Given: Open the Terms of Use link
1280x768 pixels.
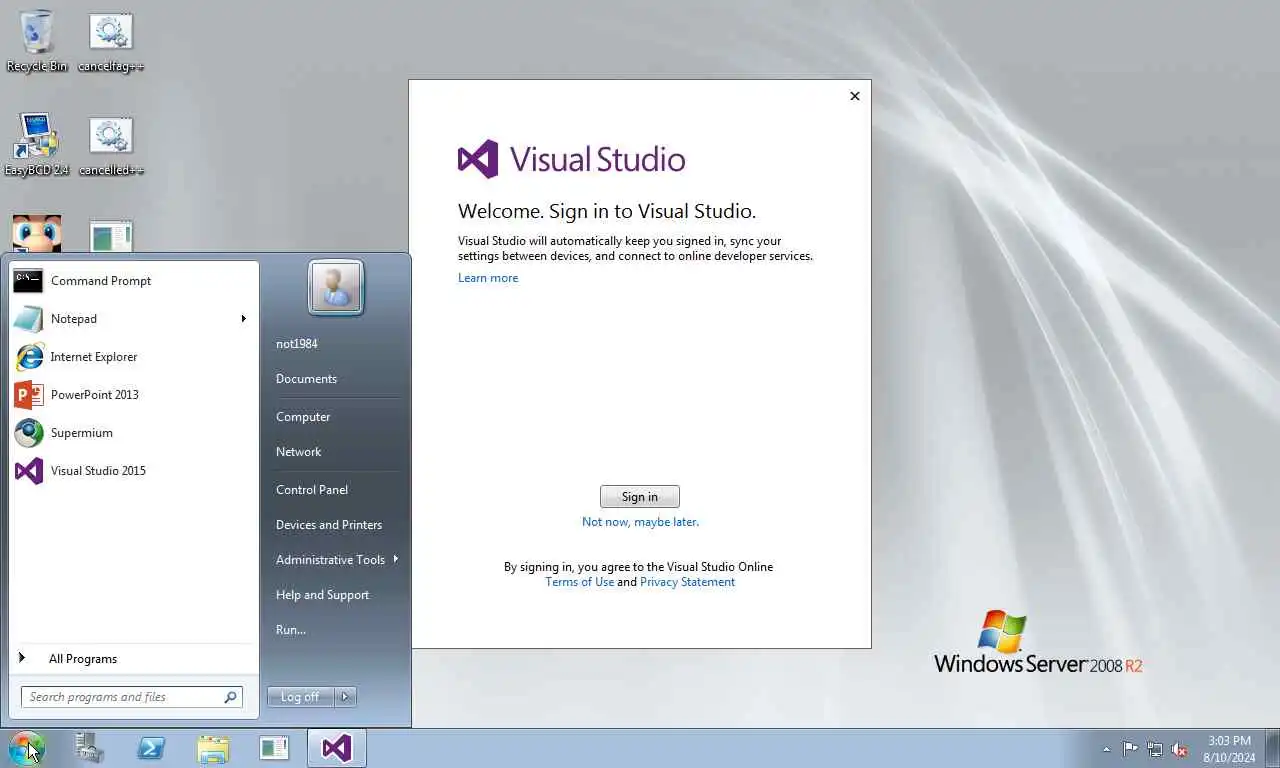Looking at the screenshot, I should point(580,582).
